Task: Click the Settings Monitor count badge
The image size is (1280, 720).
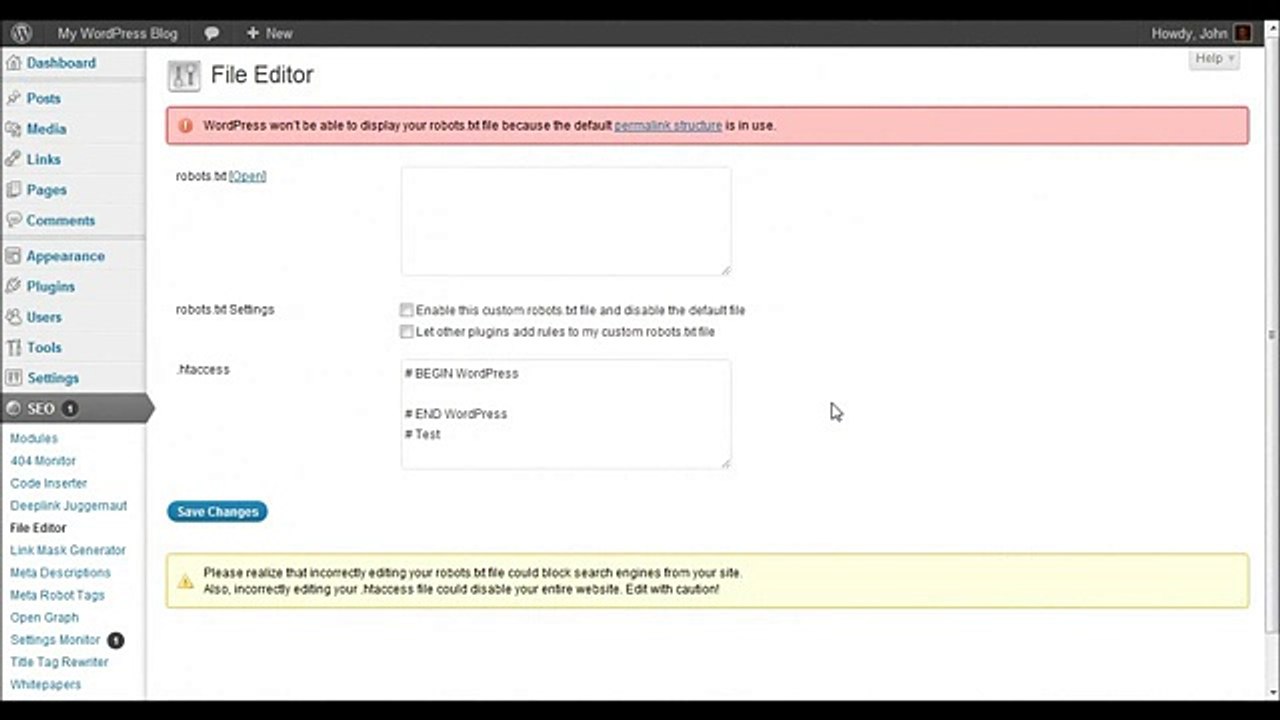Action: [115, 640]
